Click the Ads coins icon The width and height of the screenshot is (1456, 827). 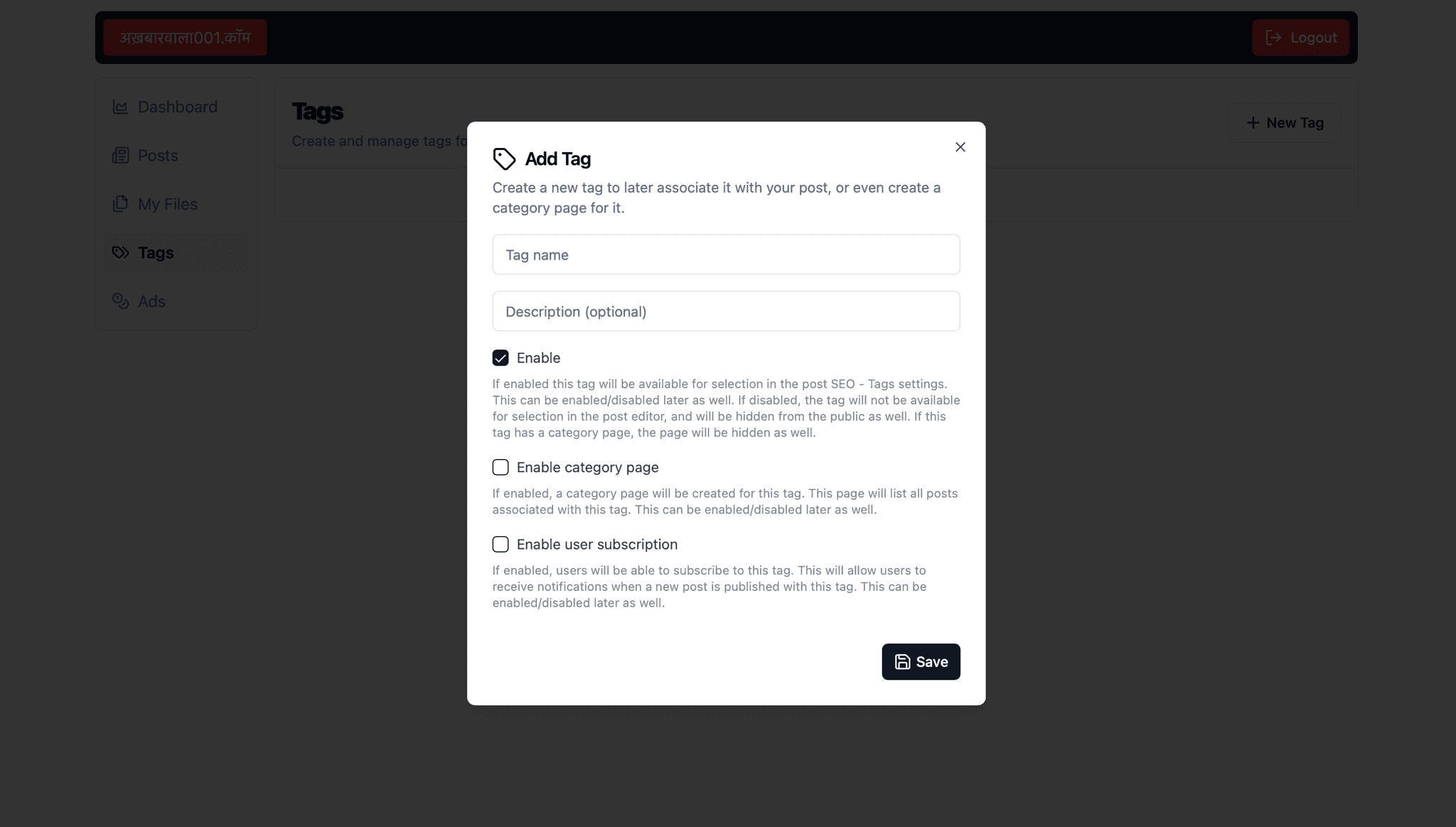point(120,302)
